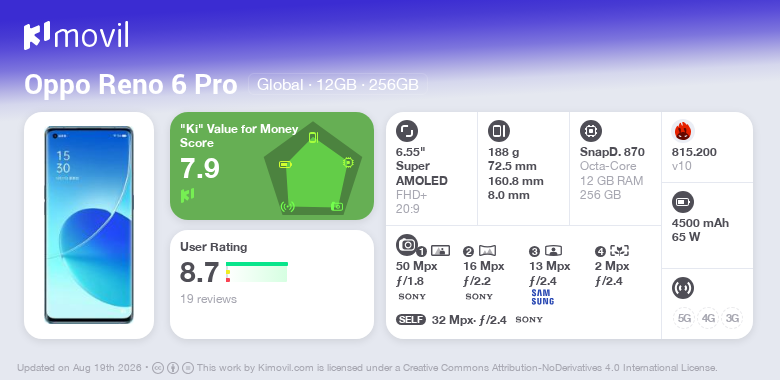The image size is (780, 380).
Task: Click the display size icon
Action: pyautogui.click(x=407, y=131)
